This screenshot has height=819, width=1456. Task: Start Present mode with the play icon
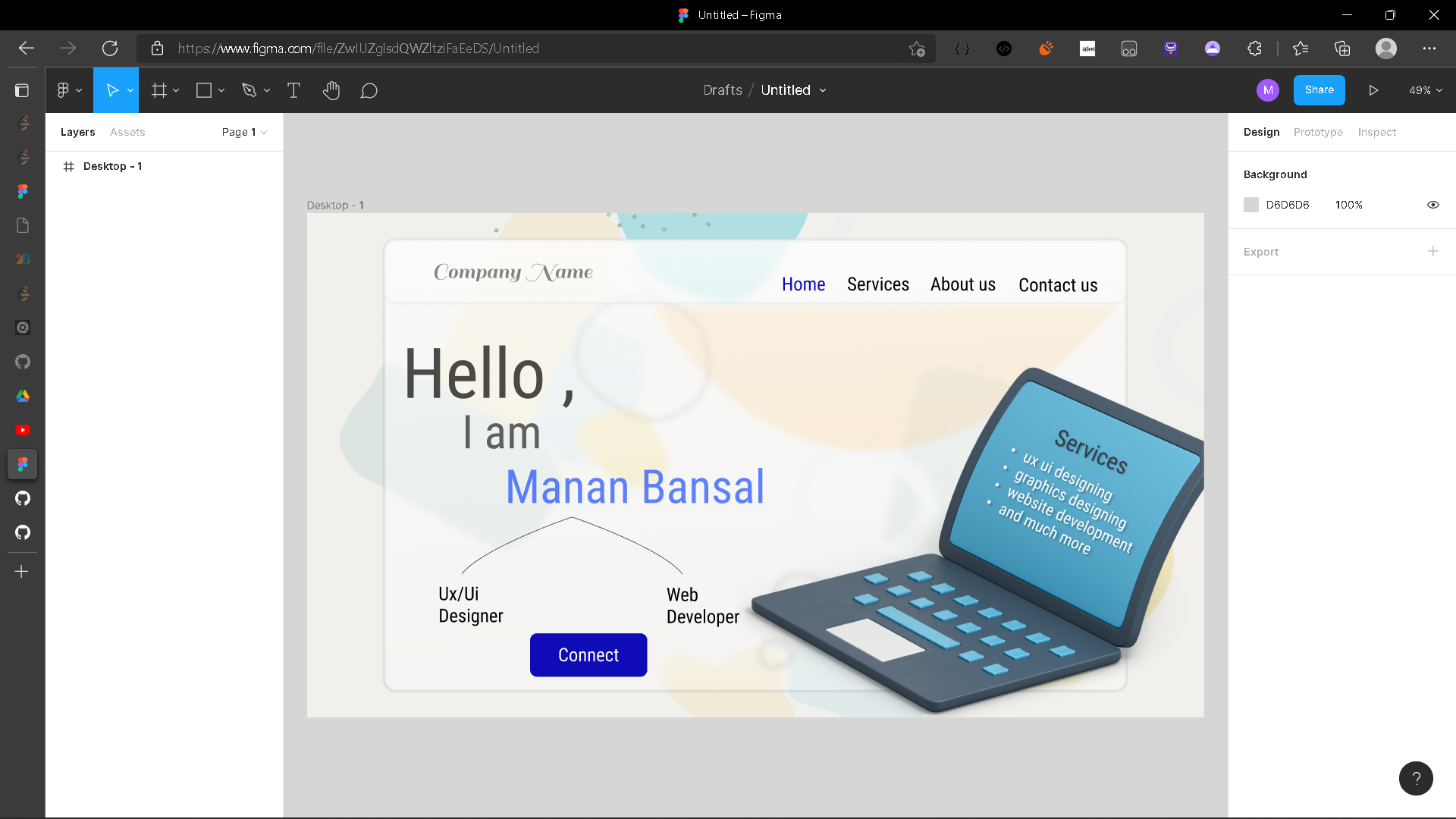[1373, 90]
